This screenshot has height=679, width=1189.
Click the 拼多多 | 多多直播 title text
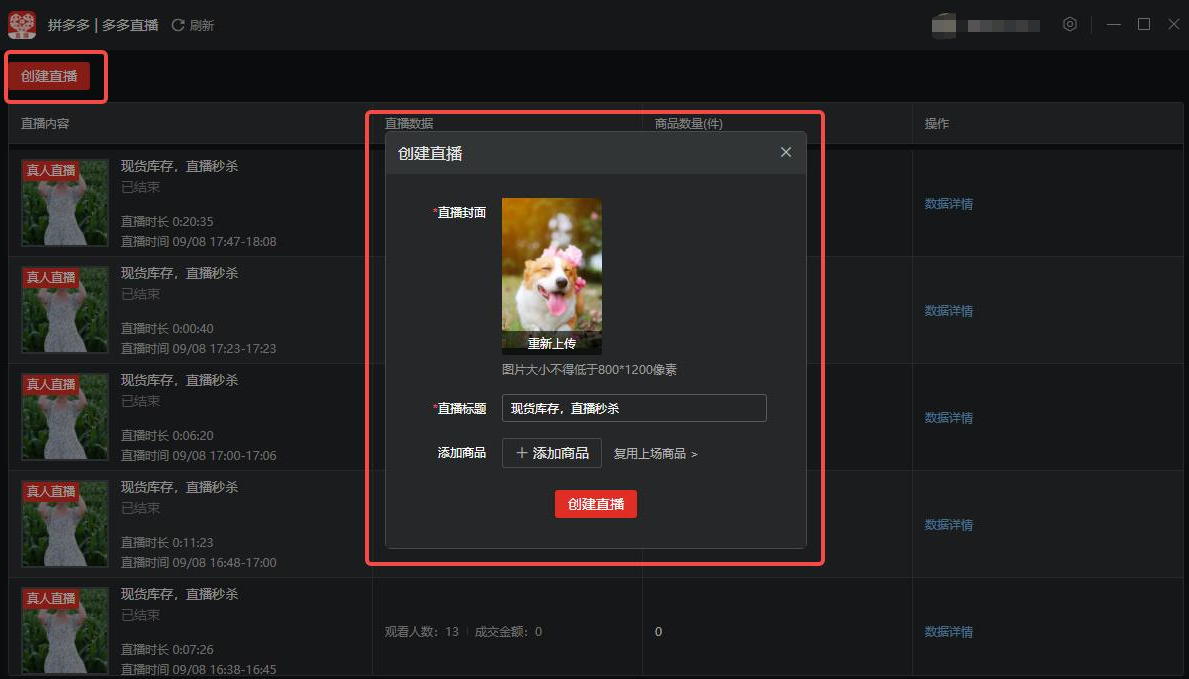pyautogui.click(x=103, y=25)
